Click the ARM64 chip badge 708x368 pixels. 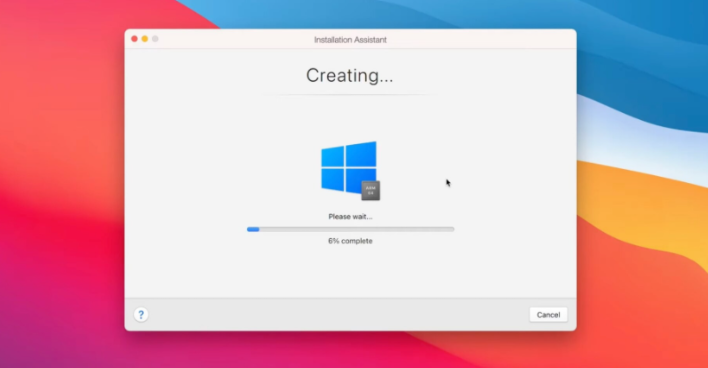point(370,191)
